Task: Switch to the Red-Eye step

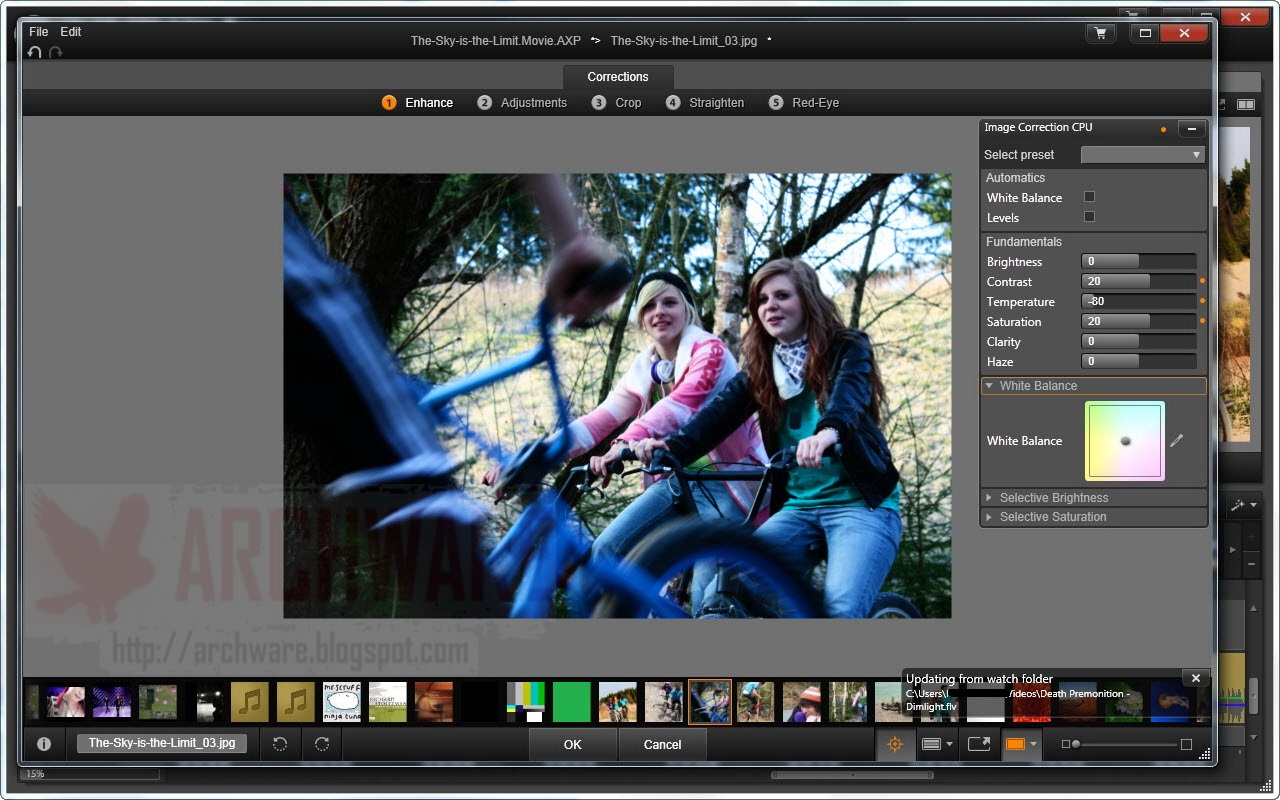Action: tap(804, 103)
